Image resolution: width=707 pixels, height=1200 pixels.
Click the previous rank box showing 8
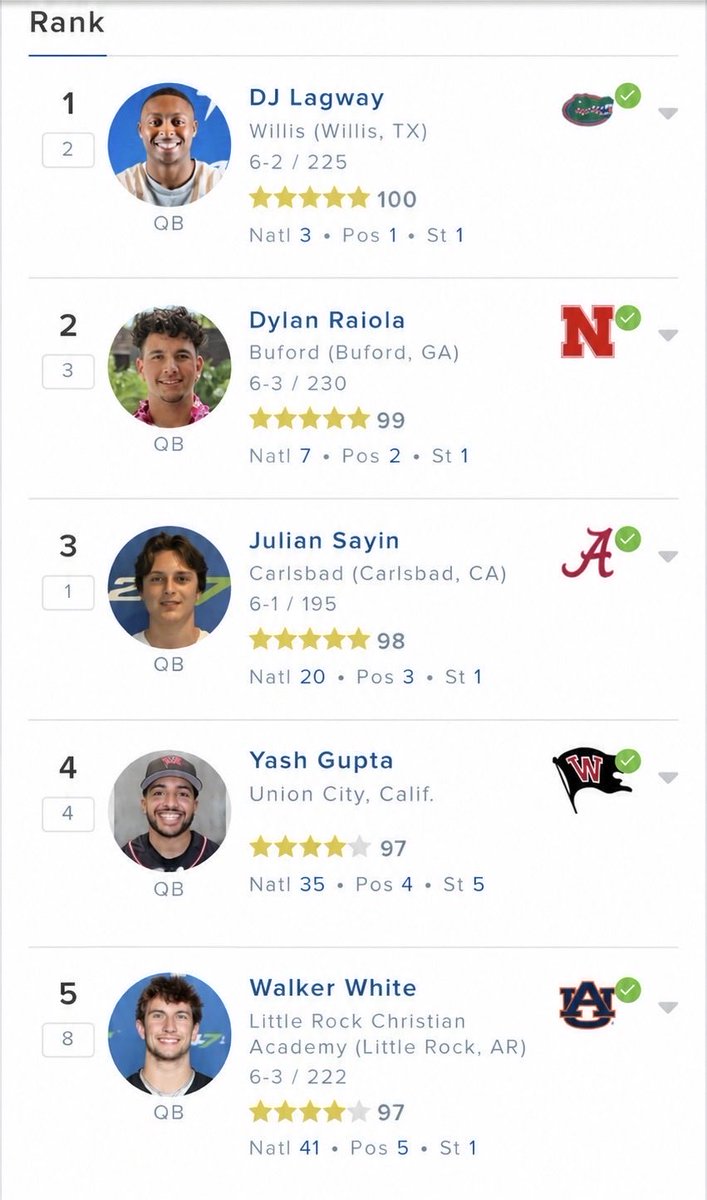point(68,1038)
